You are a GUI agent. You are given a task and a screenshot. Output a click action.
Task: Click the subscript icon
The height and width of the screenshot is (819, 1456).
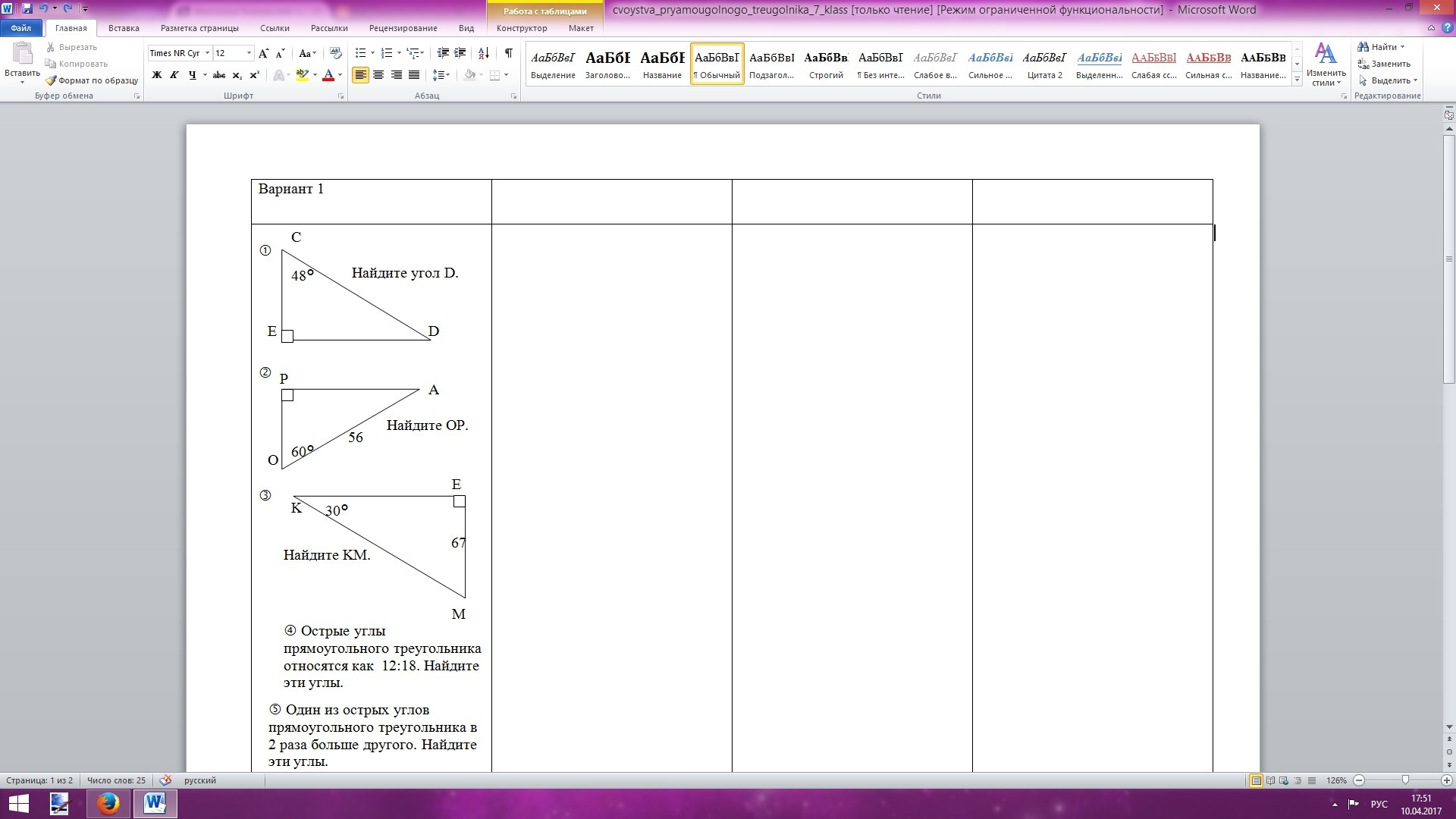tap(237, 75)
